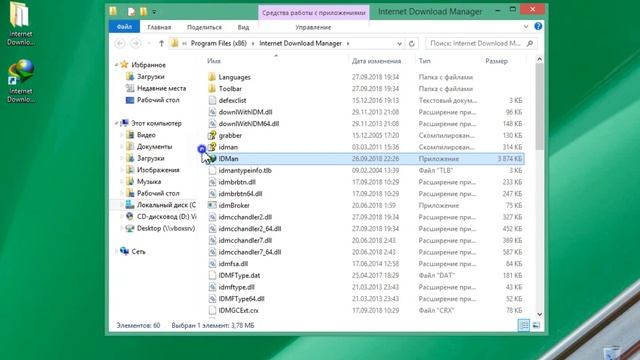Refresh the current folder view
640x360 pixels.
(x=412, y=43)
